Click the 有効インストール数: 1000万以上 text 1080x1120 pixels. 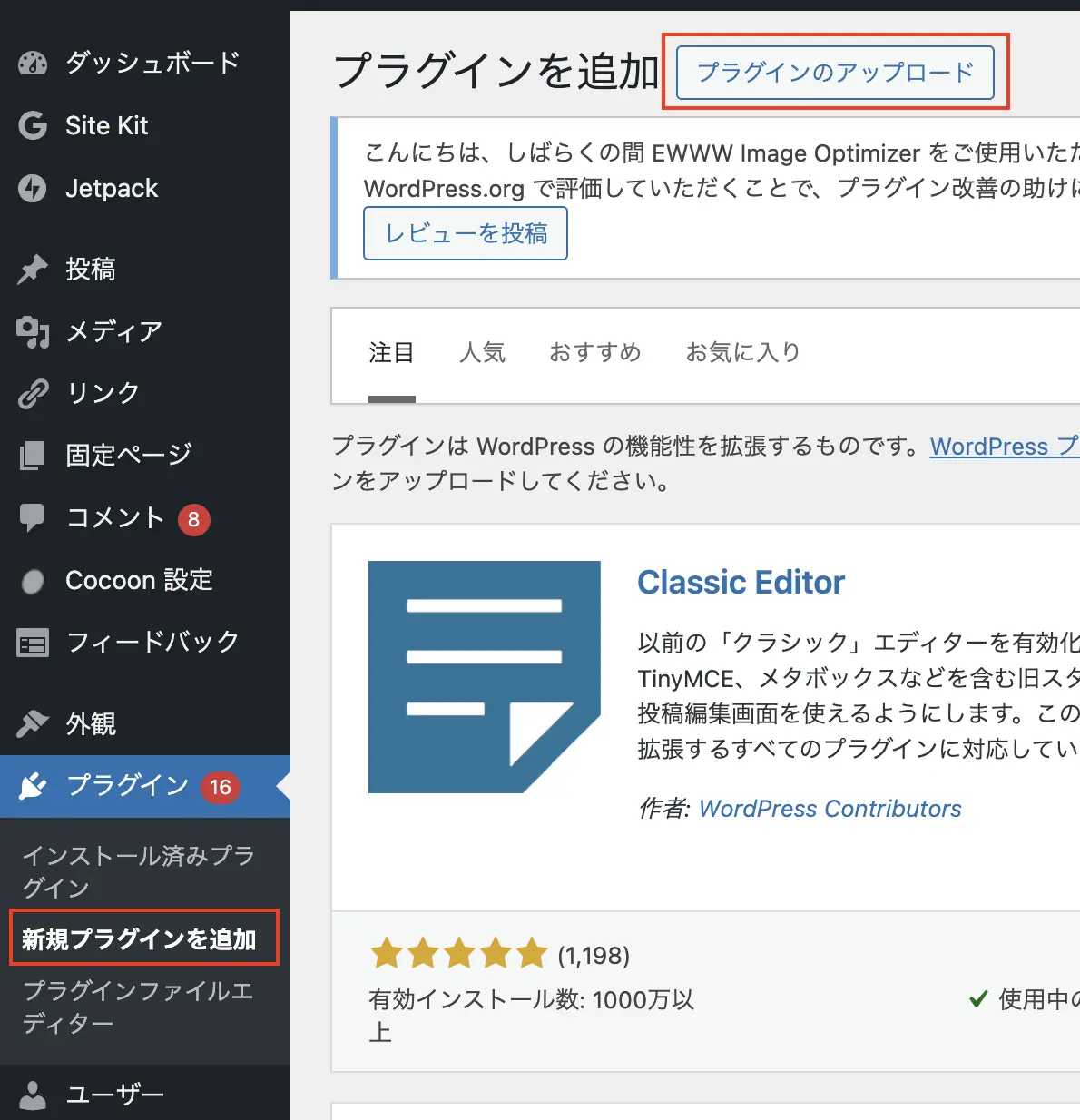[x=532, y=1016]
